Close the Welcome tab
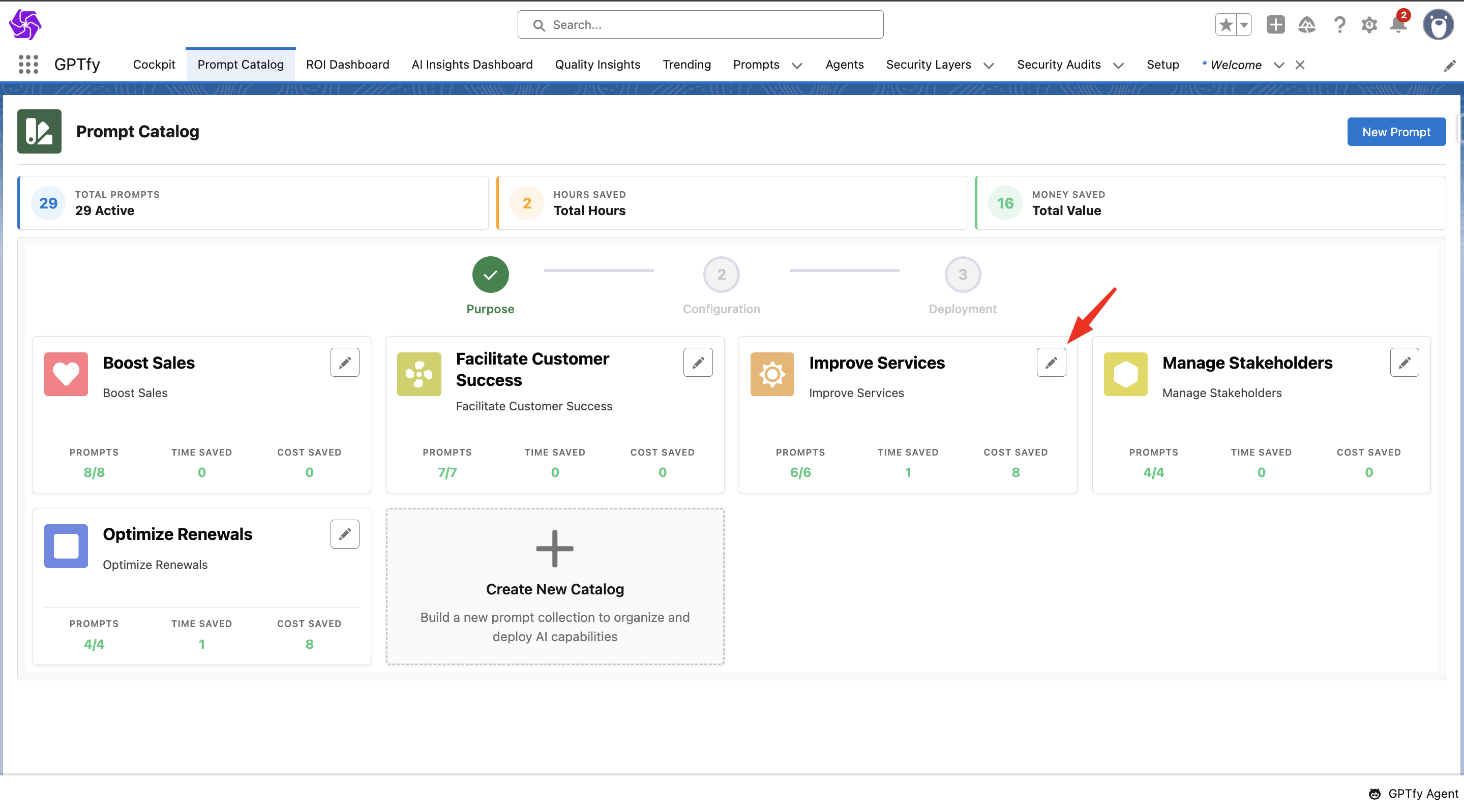Image resolution: width=1464 pixels, height=812 pixels. click(1299, 65)
